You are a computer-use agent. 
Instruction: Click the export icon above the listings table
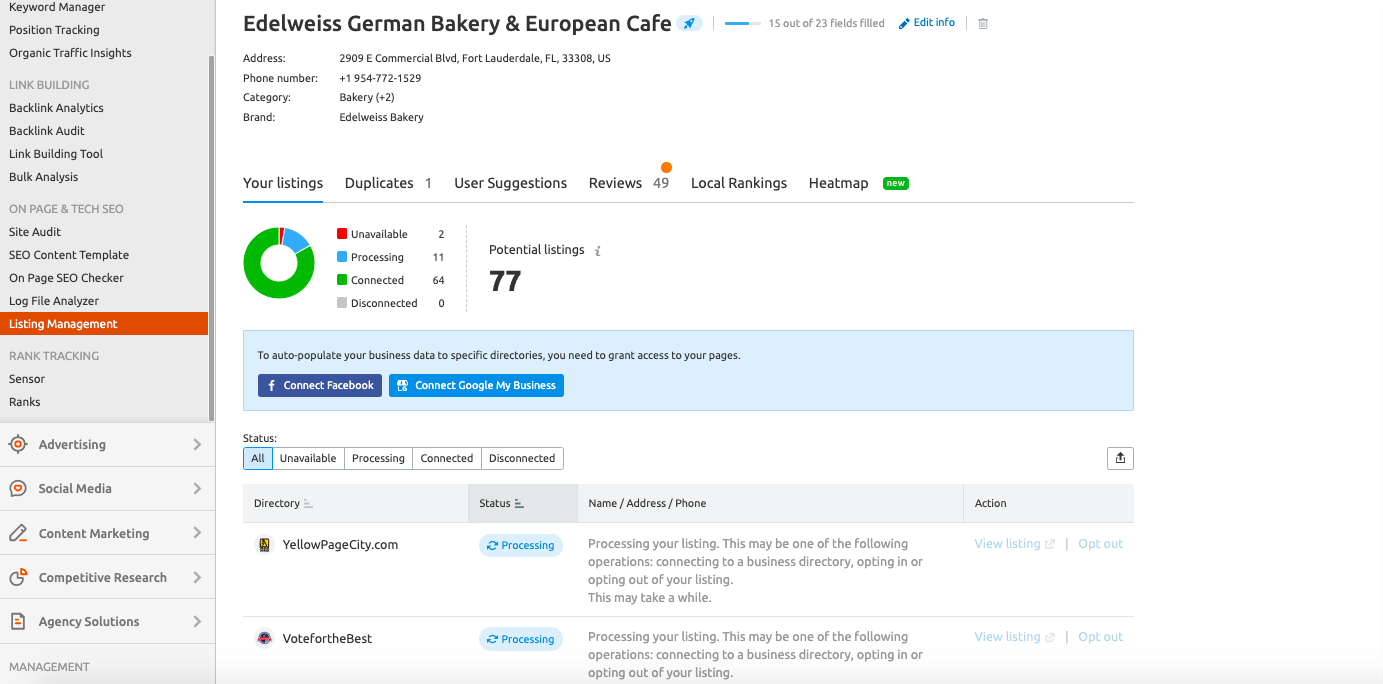click(x=1120, y=458)
